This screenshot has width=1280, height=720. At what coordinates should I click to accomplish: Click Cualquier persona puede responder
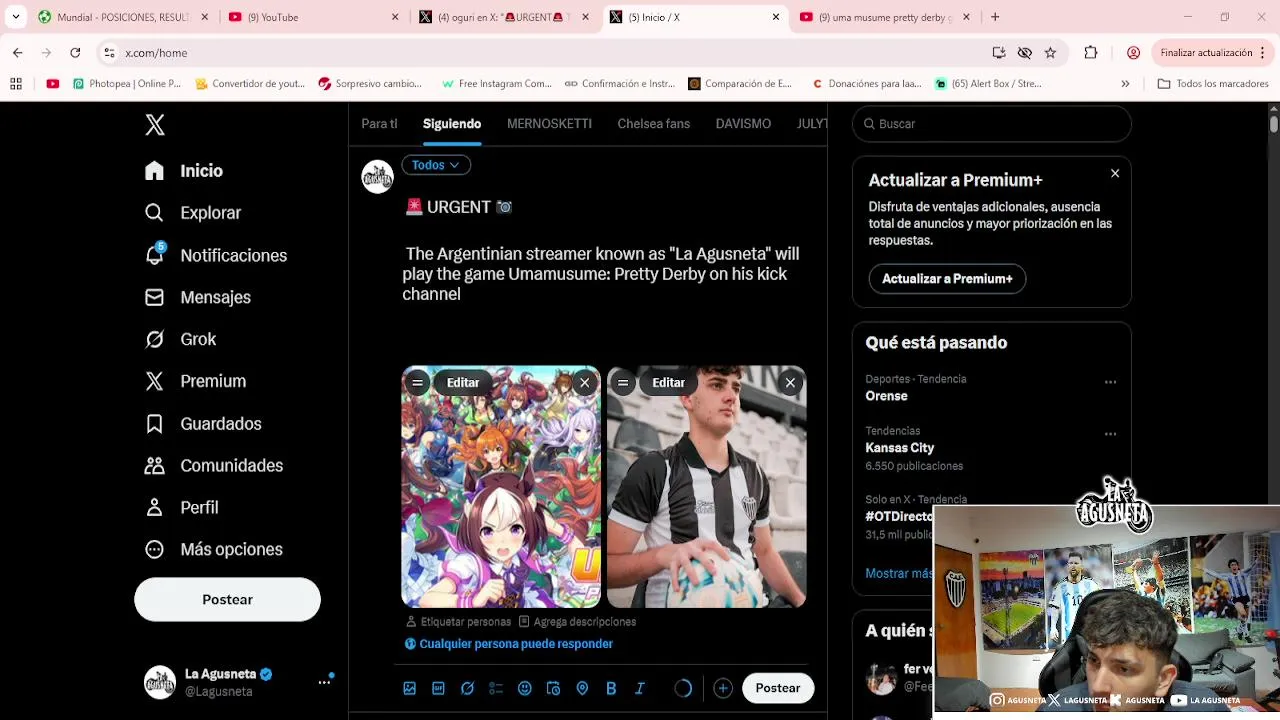click(x=509, y=644)
